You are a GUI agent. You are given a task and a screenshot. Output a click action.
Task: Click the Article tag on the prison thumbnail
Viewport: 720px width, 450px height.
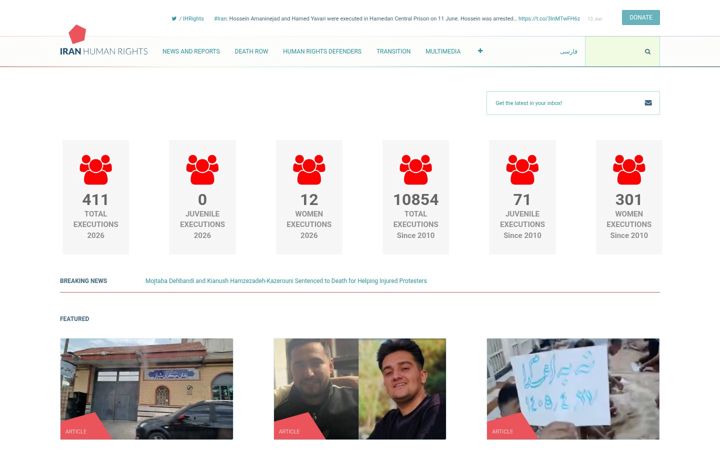pos(76,432)
